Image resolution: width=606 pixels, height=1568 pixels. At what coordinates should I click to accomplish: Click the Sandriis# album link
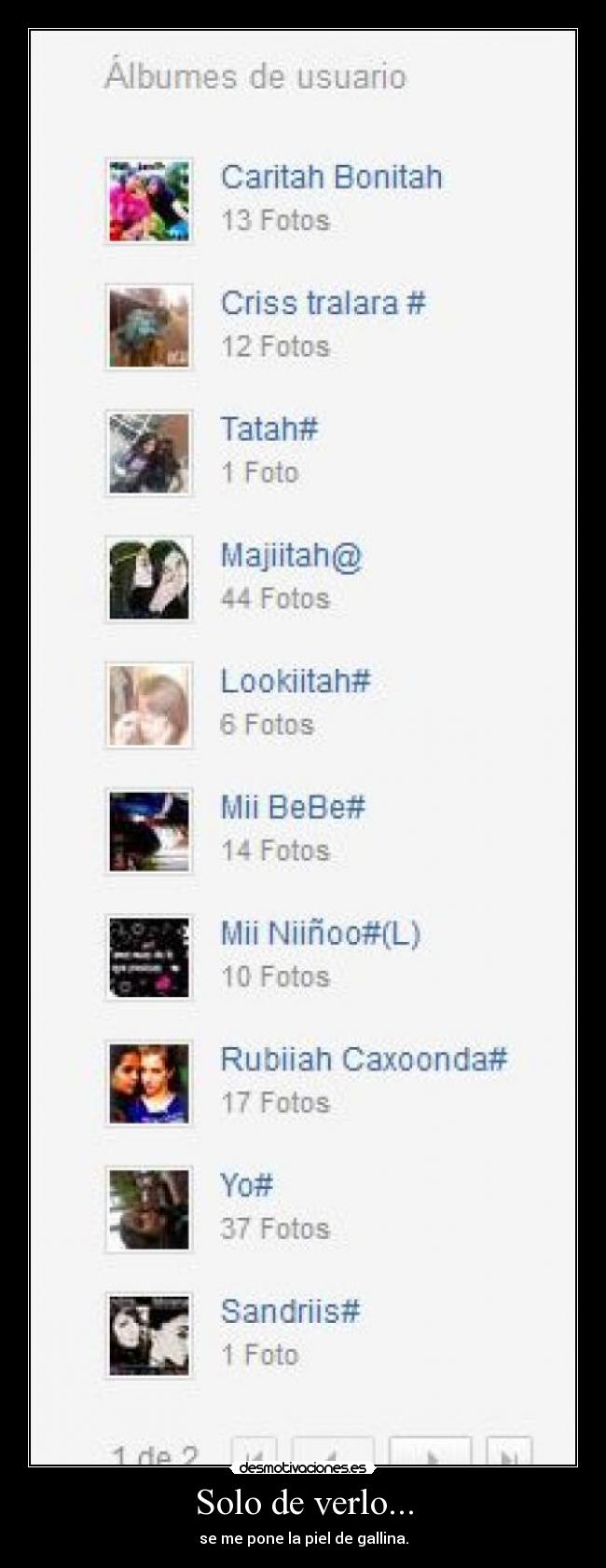pos(290,1312)
